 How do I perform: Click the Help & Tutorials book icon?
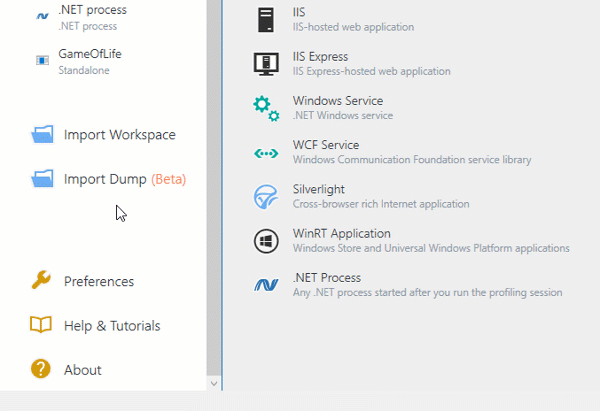(41, 325)
